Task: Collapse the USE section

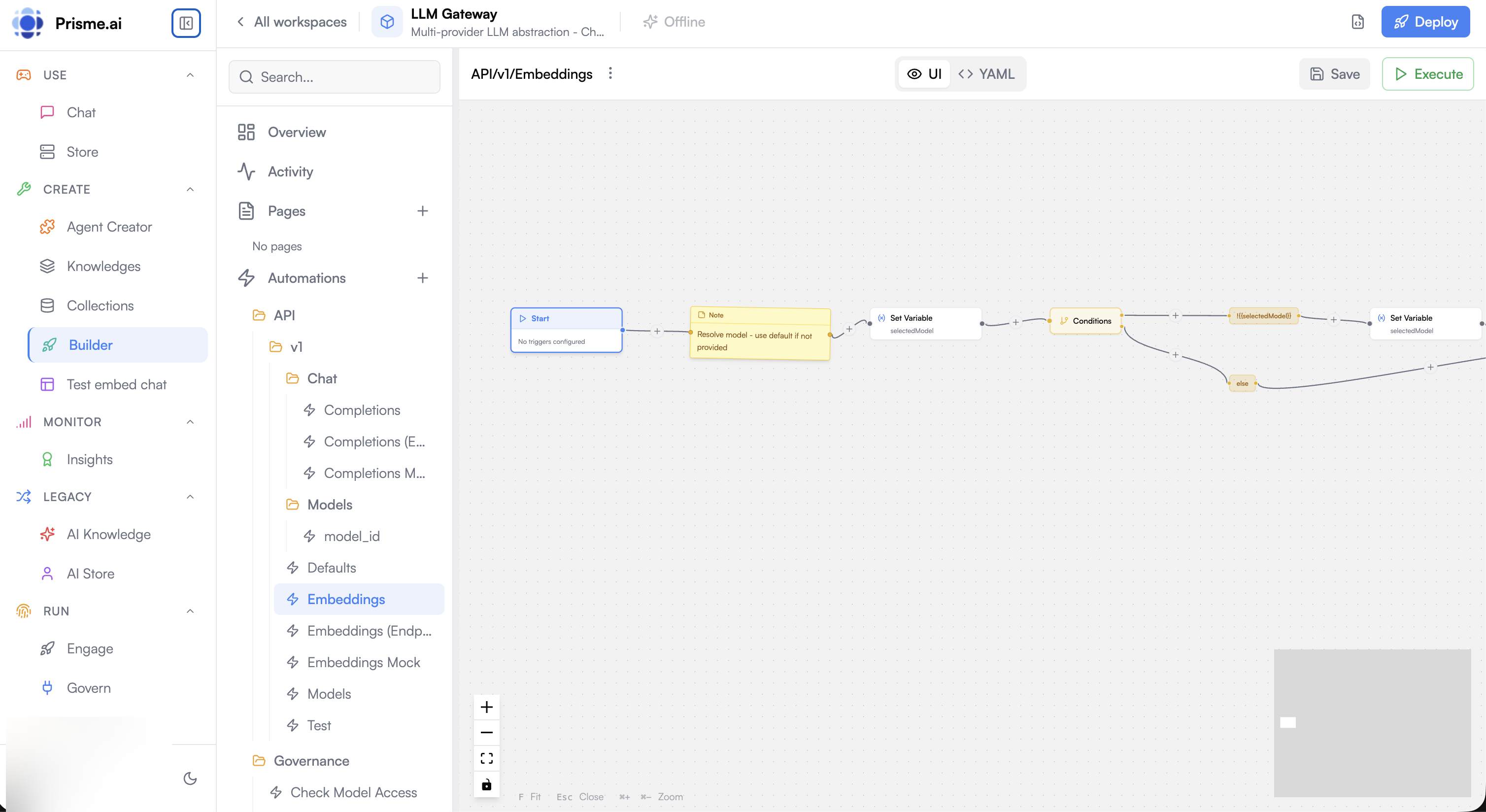Action: 190,75
